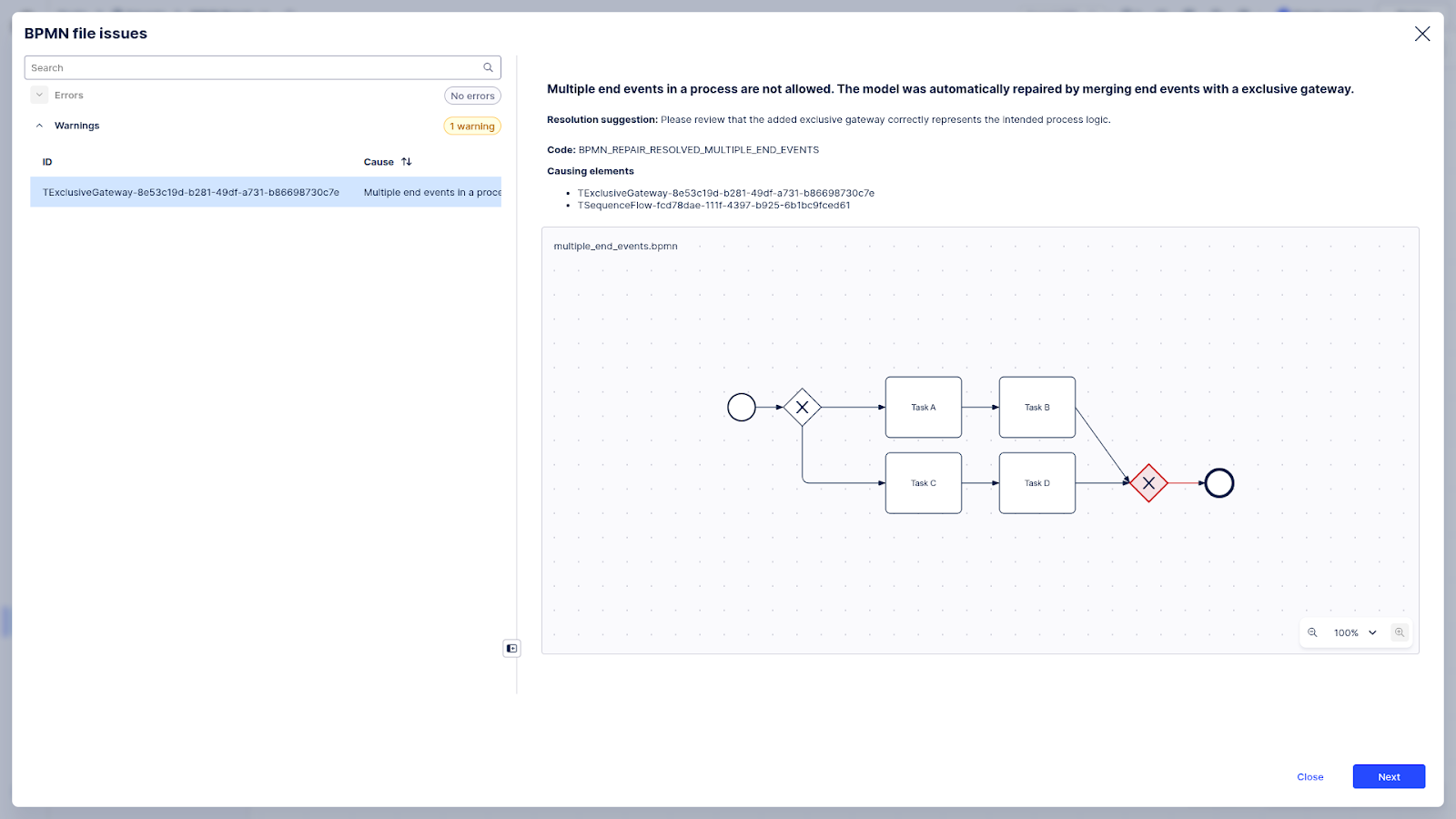Toggle the side panel collapse icon
The height and width of the screenshot is (819, 1456).
[511, 648]
